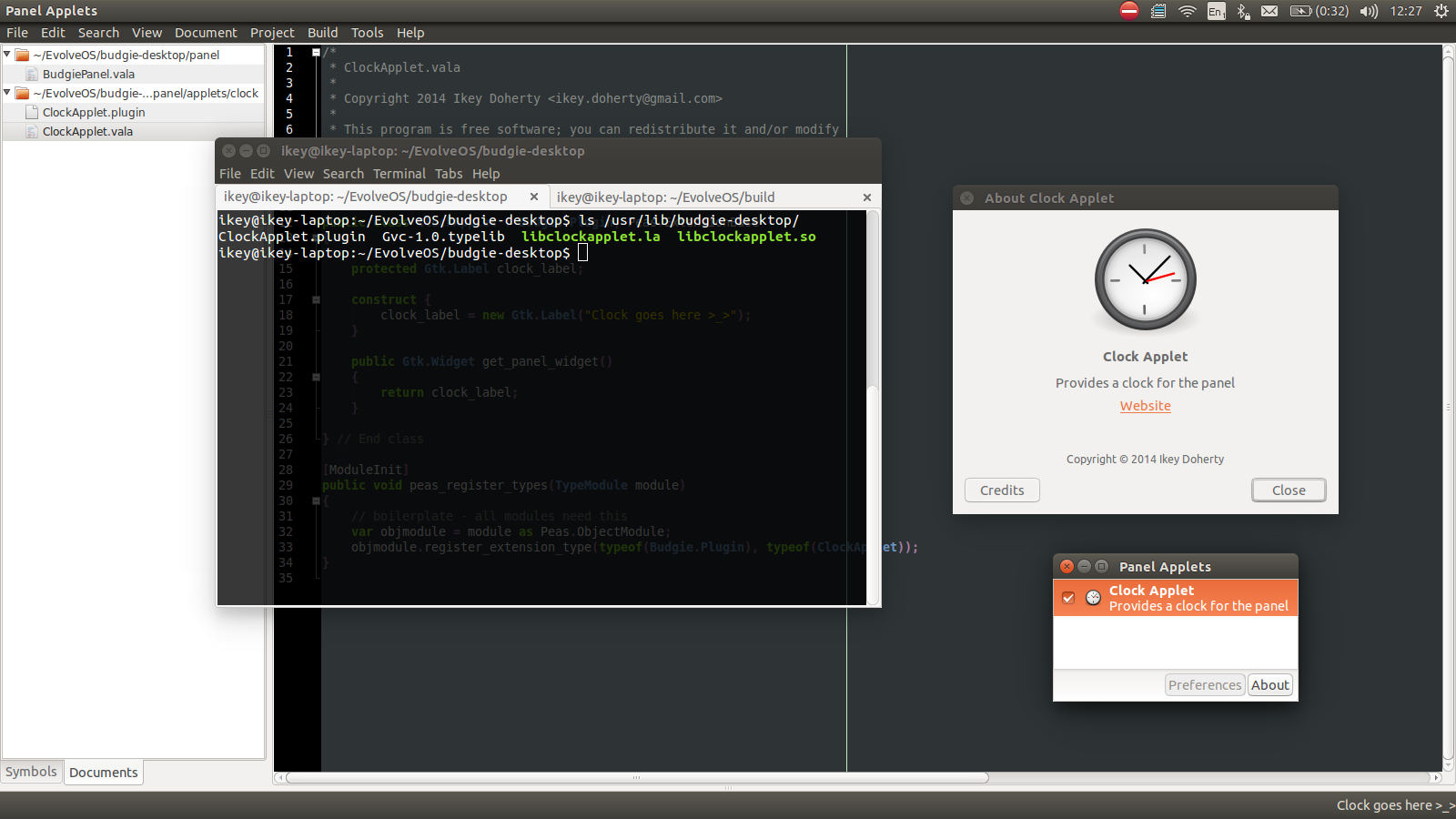Click 'Clock goes here >_>' panel label
The height and width of the screenshot is (819, 1456).
tap(1395, 805)
